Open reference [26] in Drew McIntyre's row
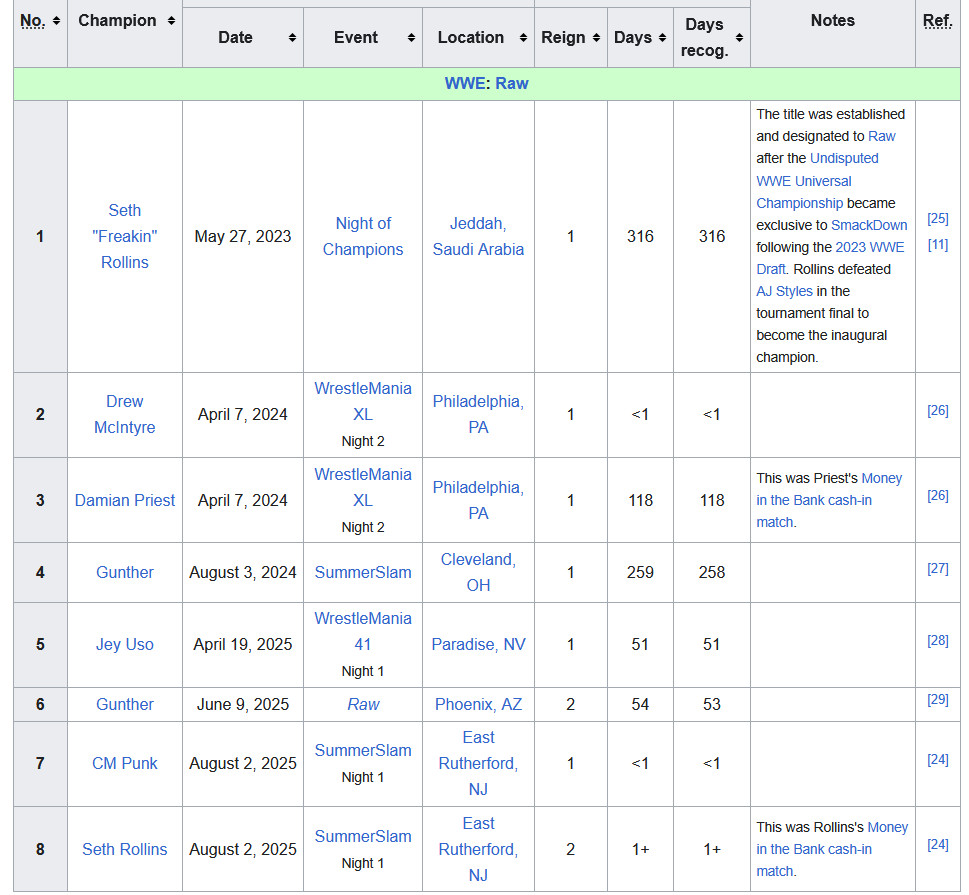 click(x=937, y=410)
